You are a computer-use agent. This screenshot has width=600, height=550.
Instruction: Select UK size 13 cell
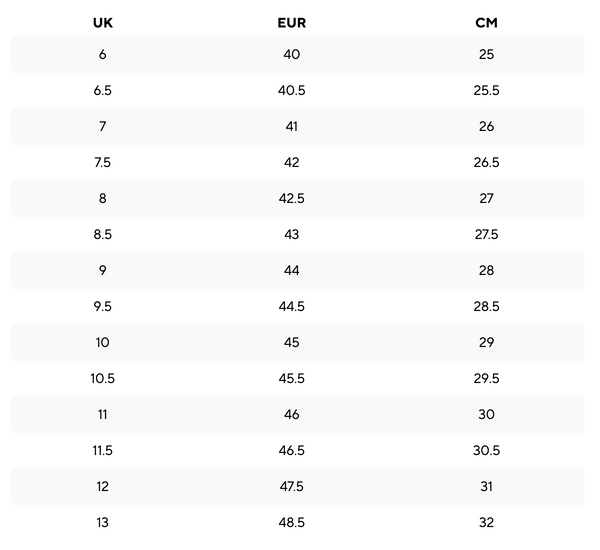click(103, 522)
